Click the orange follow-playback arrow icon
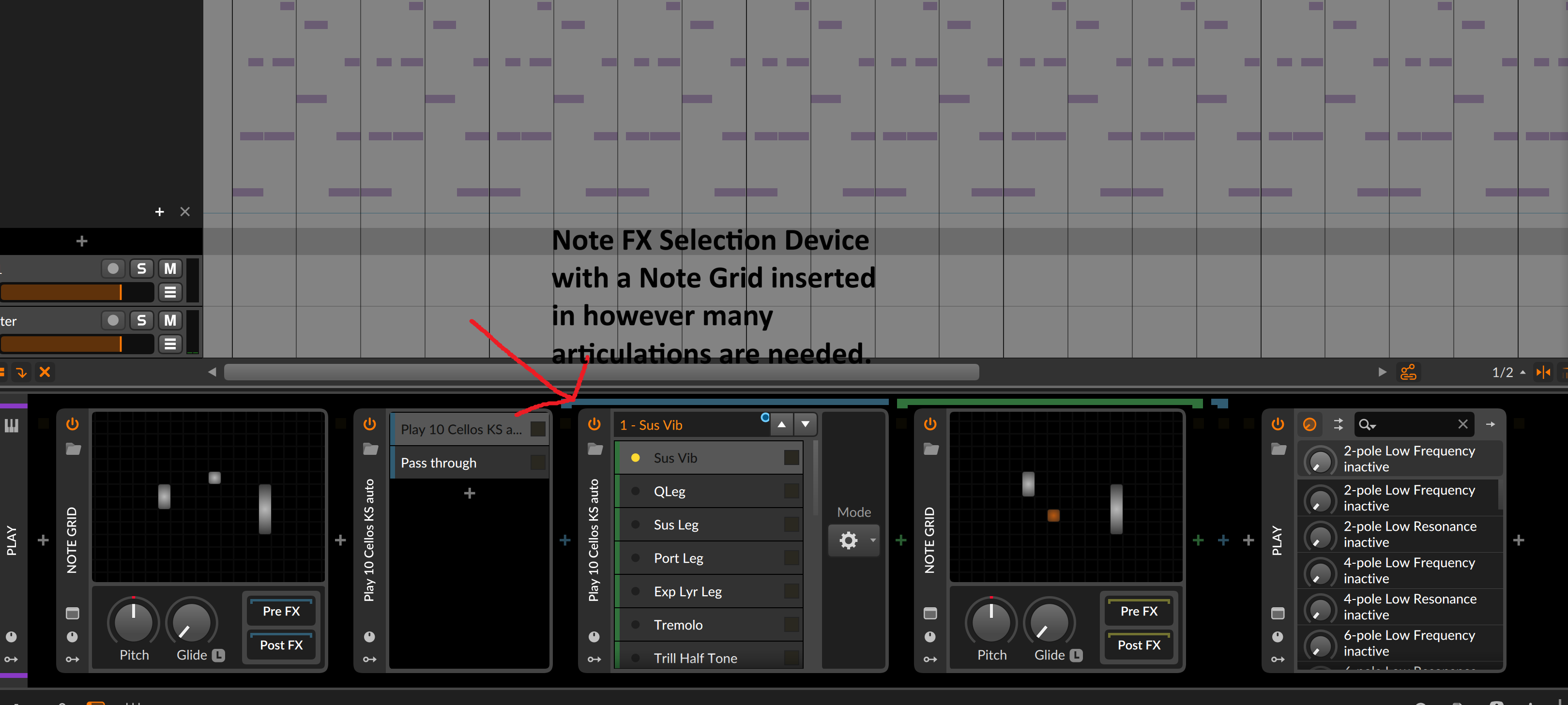 point(21,372)
